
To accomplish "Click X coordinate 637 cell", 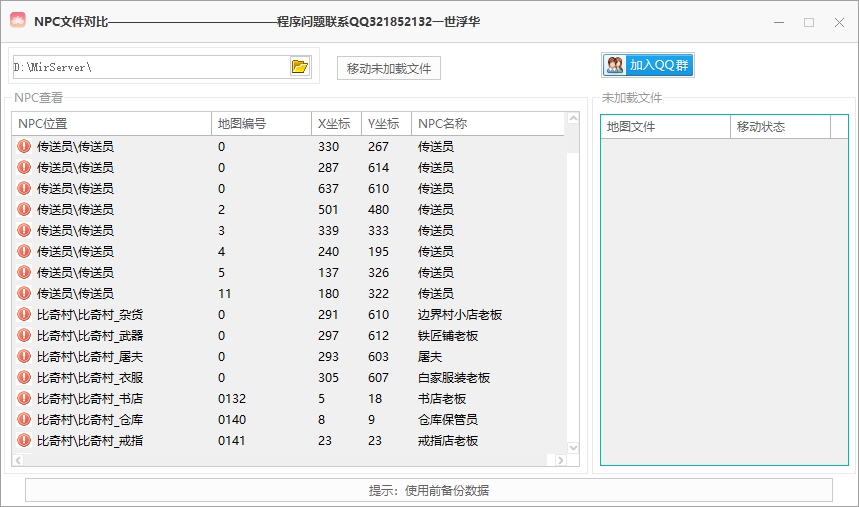I will click(x=328, y=189).
